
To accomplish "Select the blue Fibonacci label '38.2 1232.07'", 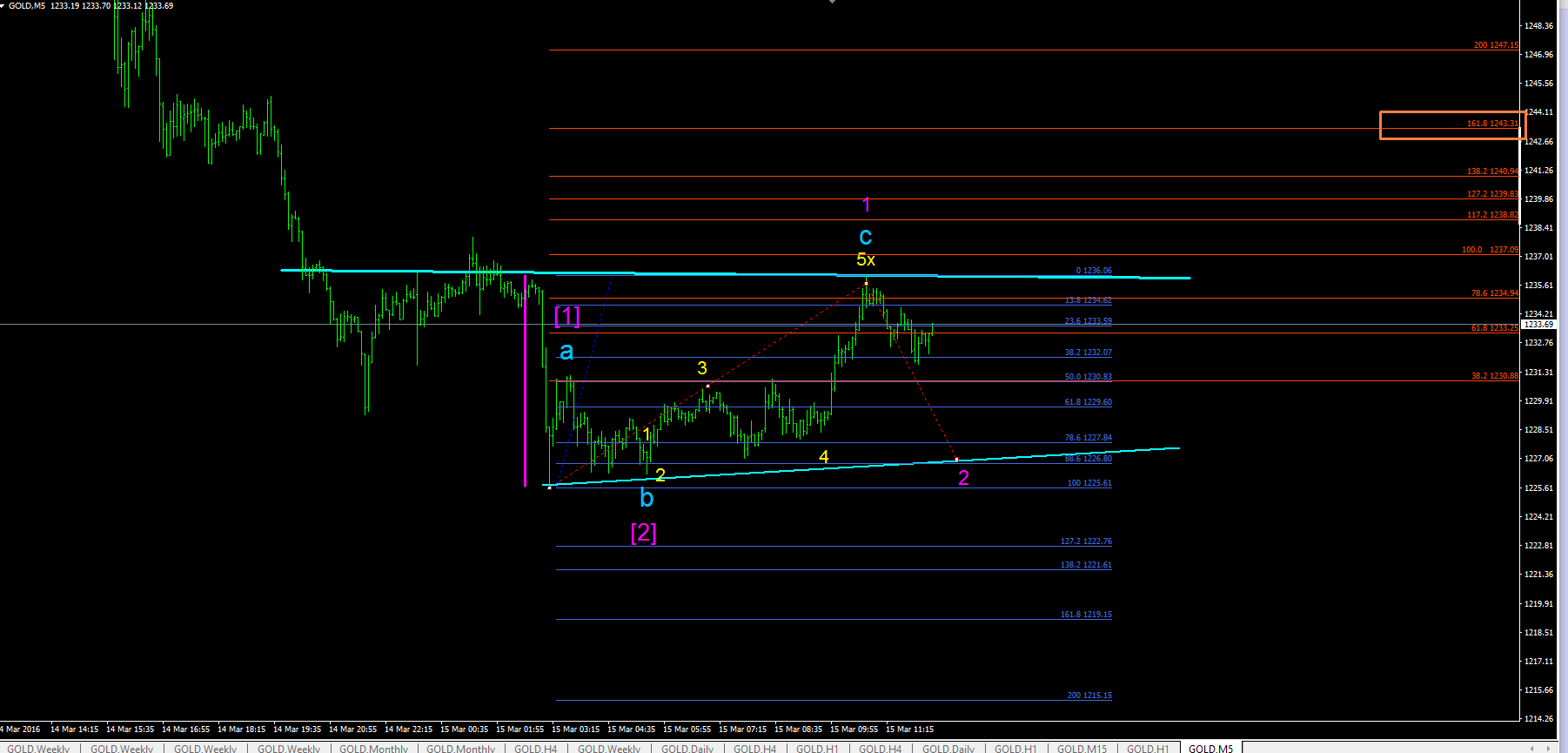I will pos(1089,353).
